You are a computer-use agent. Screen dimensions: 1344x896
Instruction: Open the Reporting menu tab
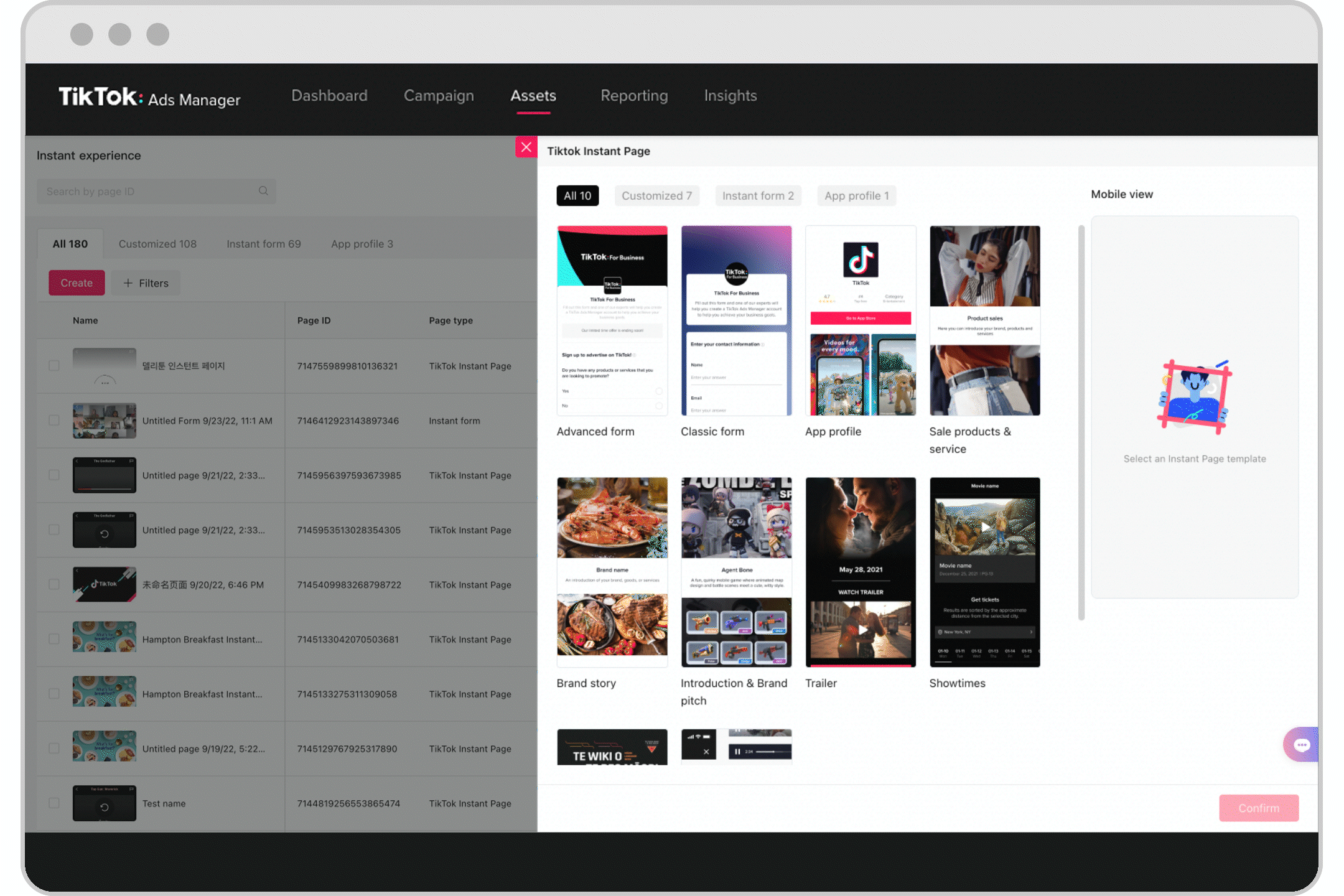[634, 95]
